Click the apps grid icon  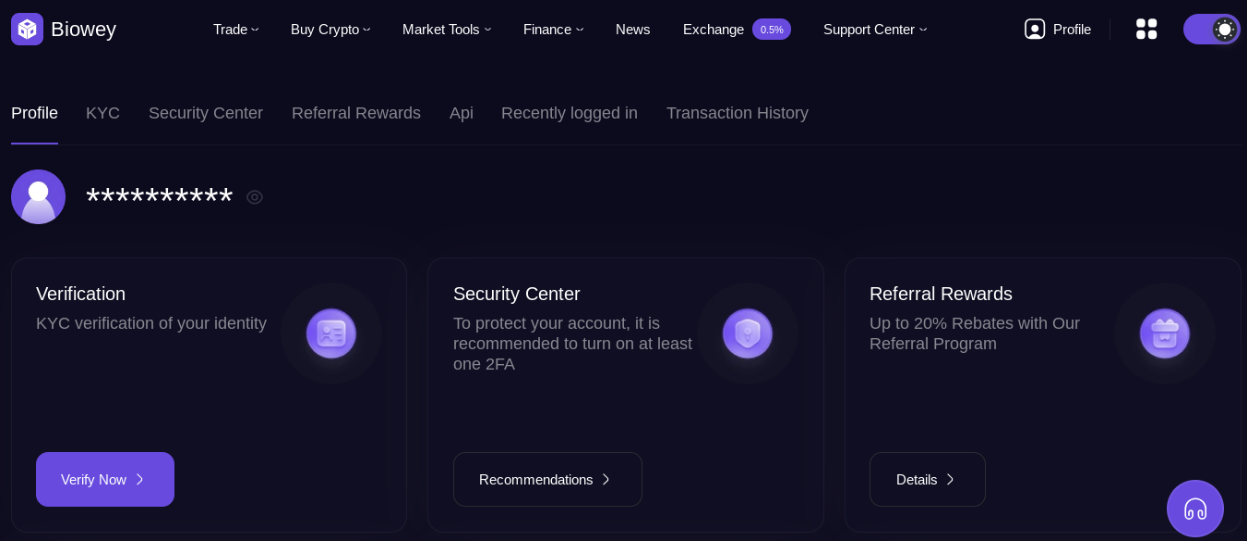1146,29
